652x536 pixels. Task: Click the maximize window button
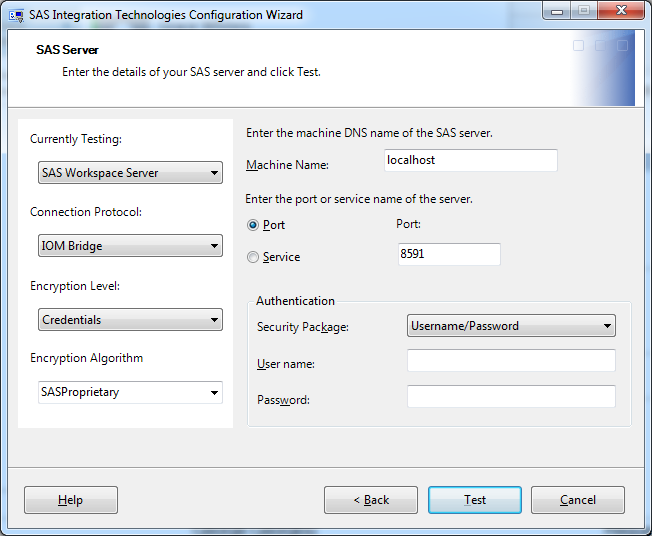[583, 11]
